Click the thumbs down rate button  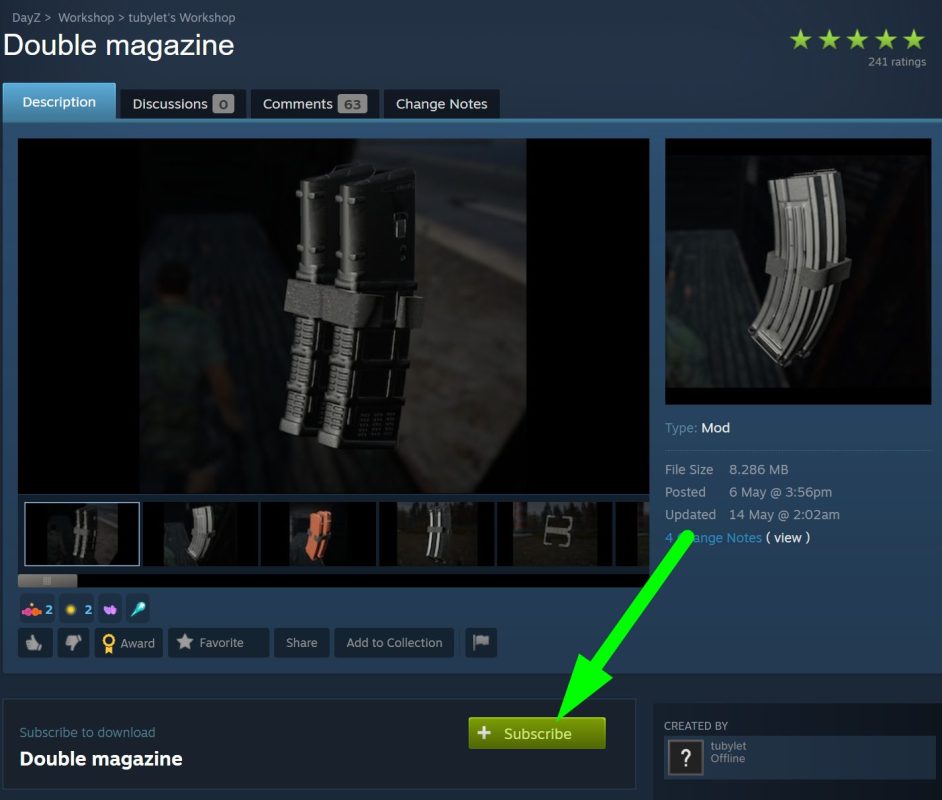[73, 643]
